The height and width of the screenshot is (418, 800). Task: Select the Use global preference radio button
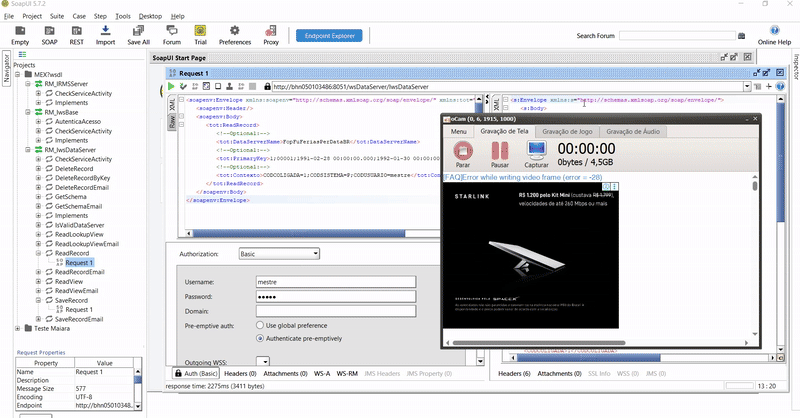click(260, 325)
